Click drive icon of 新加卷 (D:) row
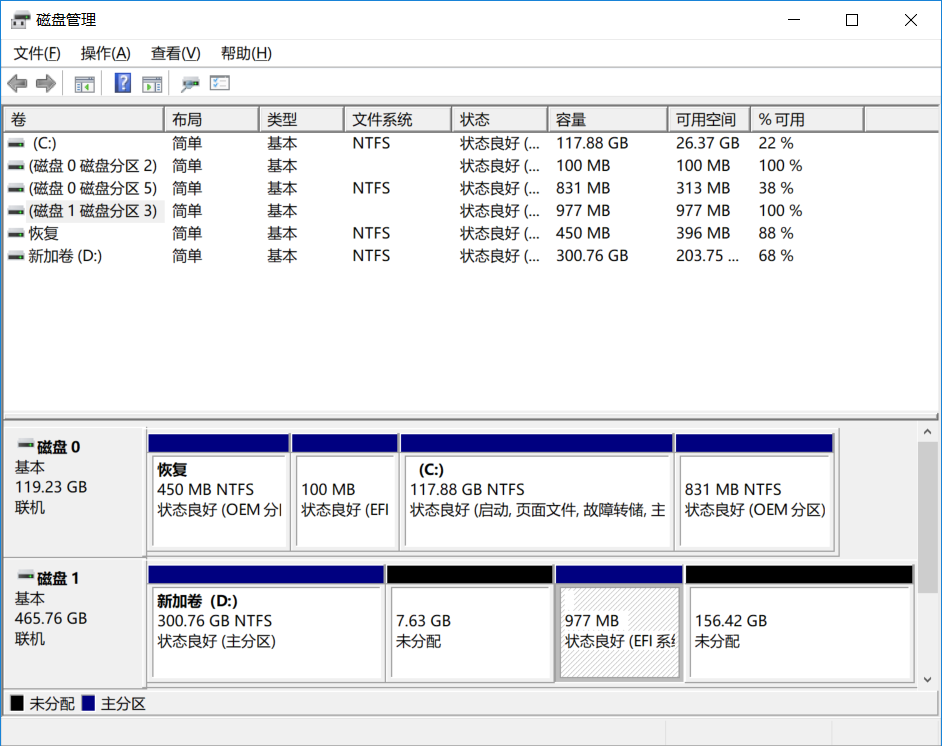The image size is (942, 746). coord(16,256)
